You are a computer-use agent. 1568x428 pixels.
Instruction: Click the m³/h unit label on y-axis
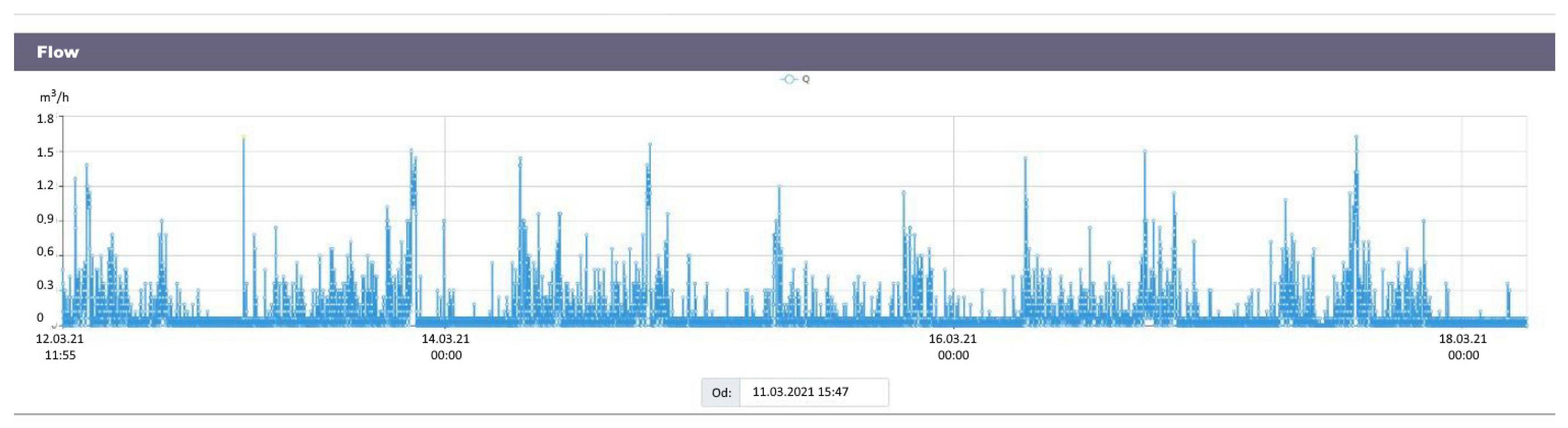[54, 97]
